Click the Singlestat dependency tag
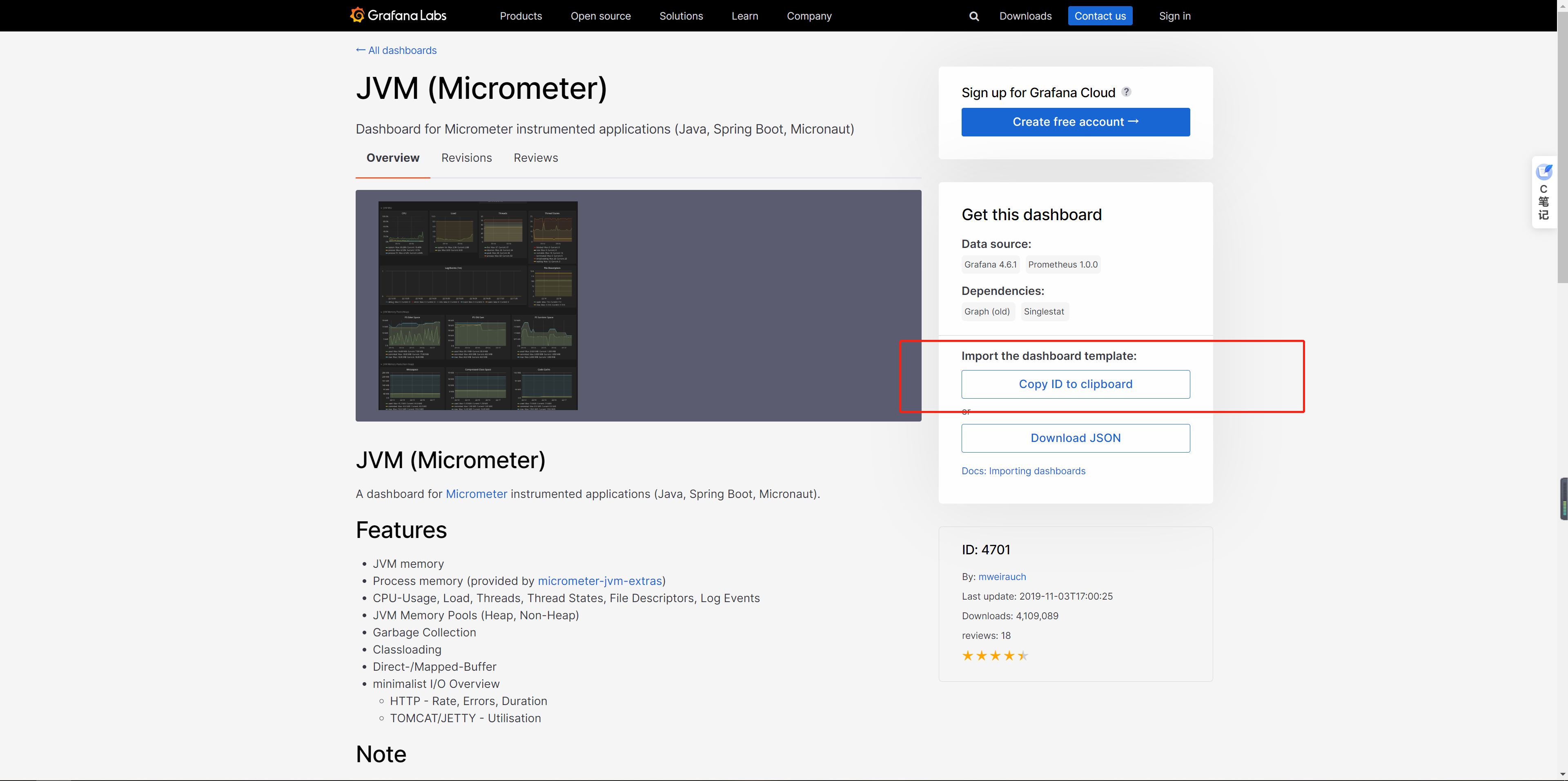The width and height of the screenshot is (1568, 781). click(1044, 312)
